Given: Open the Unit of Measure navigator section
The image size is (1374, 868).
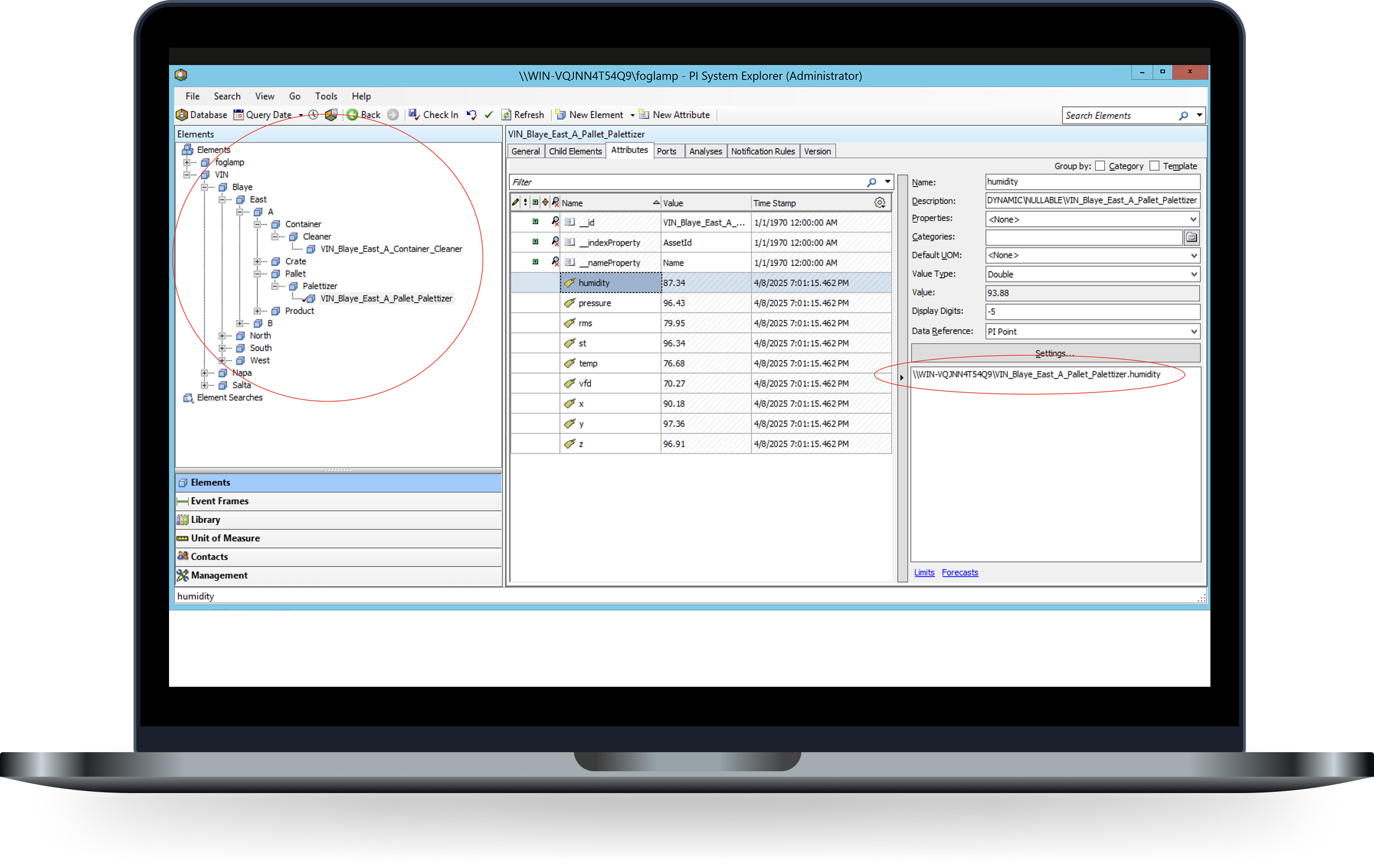Looking at the screenshot, I should pyautogui.click(x=339, y=538).
